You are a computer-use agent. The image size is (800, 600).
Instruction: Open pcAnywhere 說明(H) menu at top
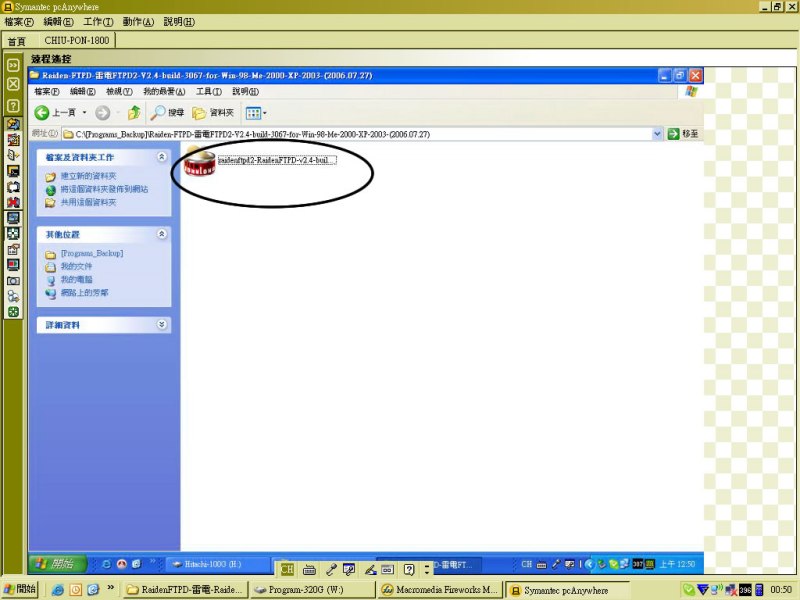179,22
